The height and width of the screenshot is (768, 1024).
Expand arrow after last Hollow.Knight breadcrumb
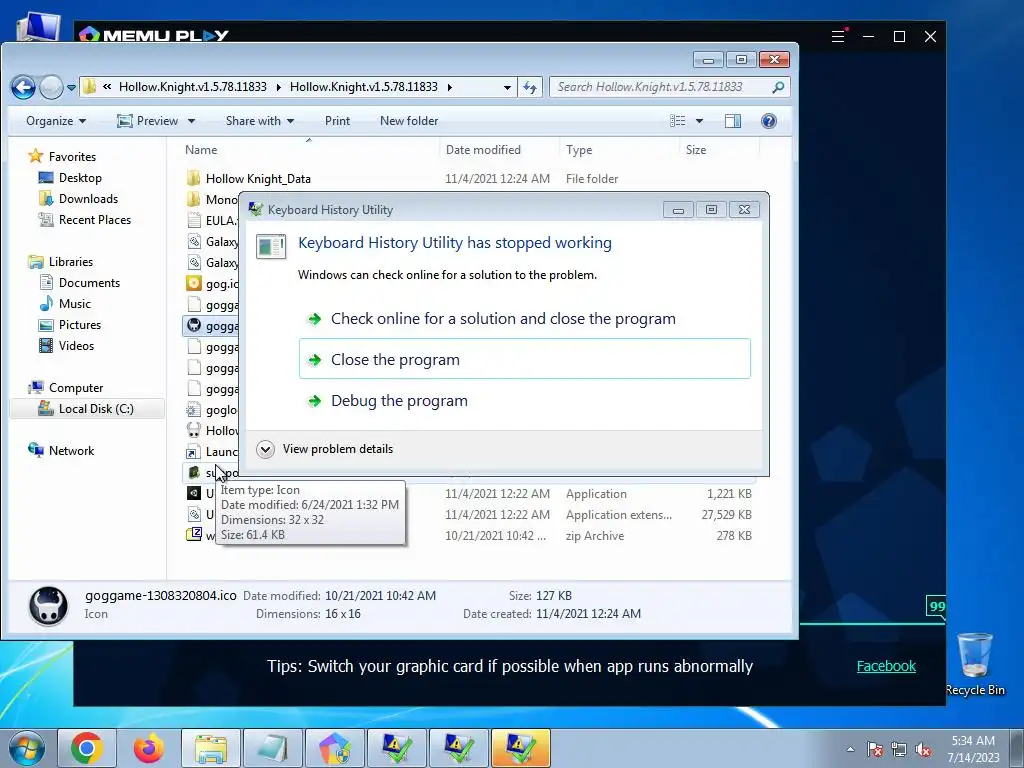(449, 87)
